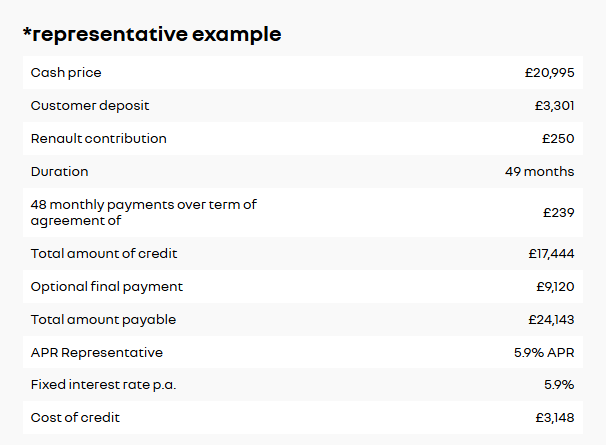This screenshot has height=445, width=606.
Task: Click the £3,148 cost of credit value
Action: (555, 418)
